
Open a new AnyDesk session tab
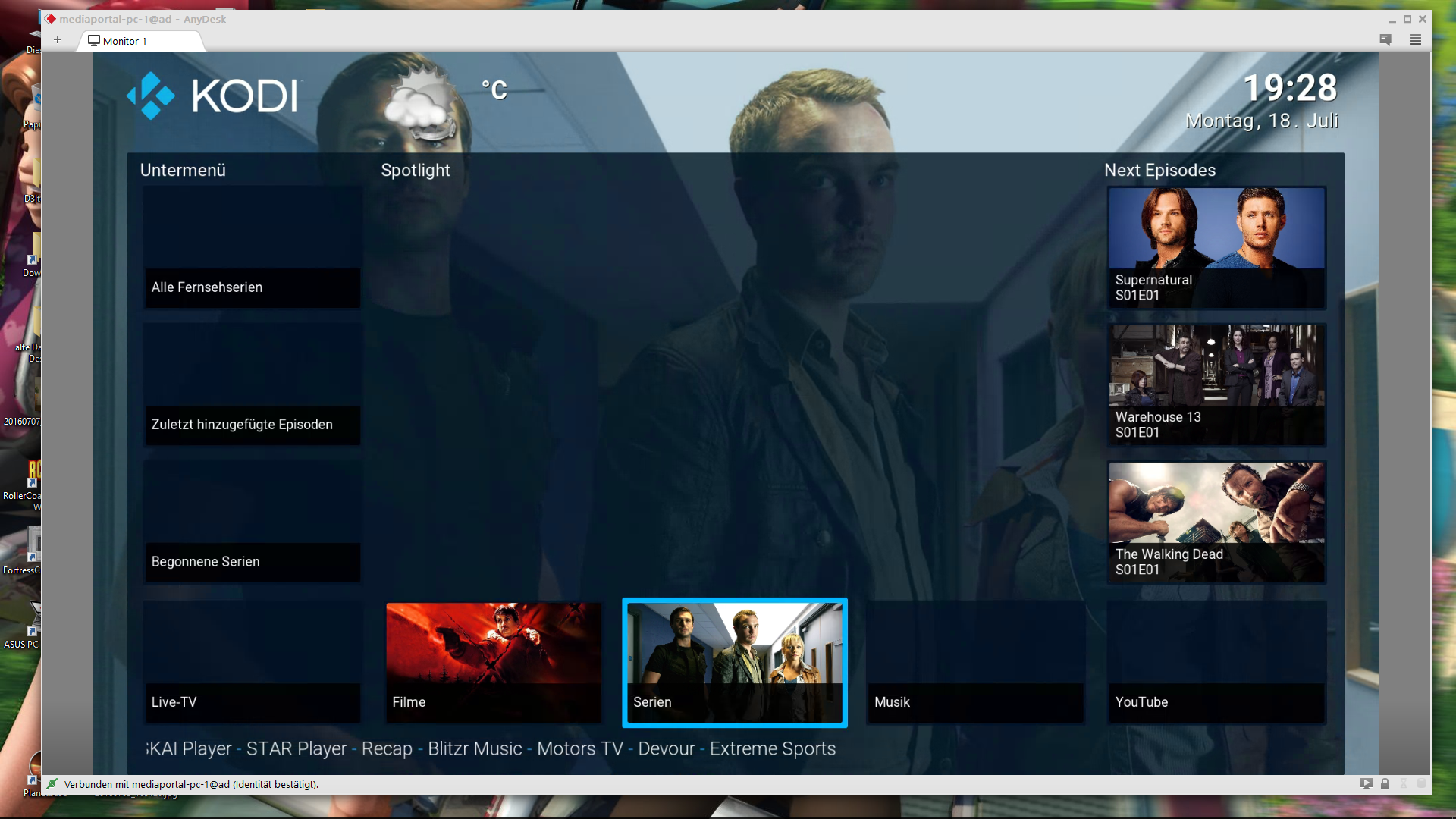coord(58,40)
